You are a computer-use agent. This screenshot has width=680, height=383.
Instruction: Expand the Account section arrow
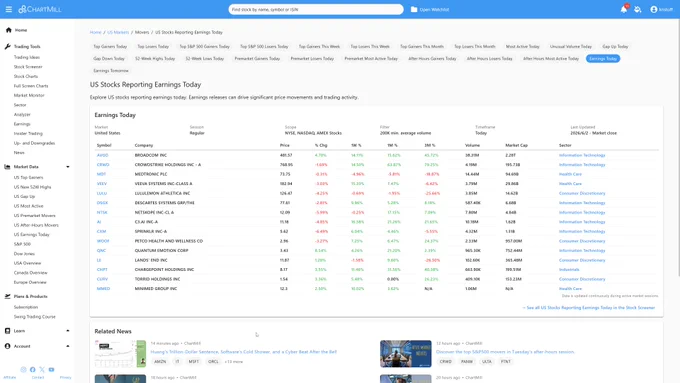point(68,346)
